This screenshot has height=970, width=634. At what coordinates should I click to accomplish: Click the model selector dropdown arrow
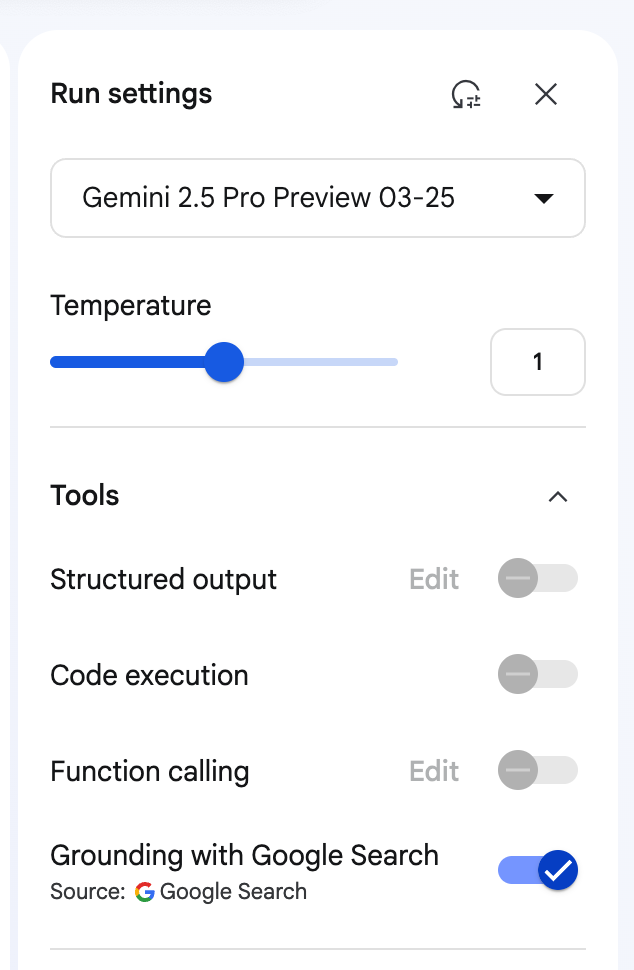click(544, 199)
